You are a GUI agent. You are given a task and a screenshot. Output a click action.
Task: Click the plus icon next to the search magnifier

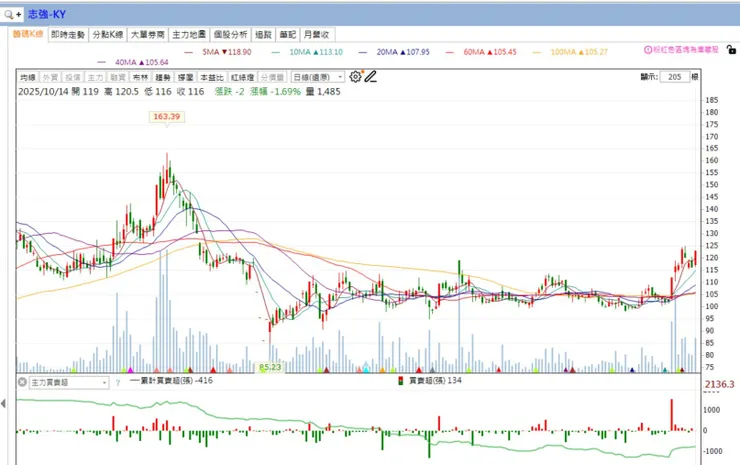coord(18,15)
